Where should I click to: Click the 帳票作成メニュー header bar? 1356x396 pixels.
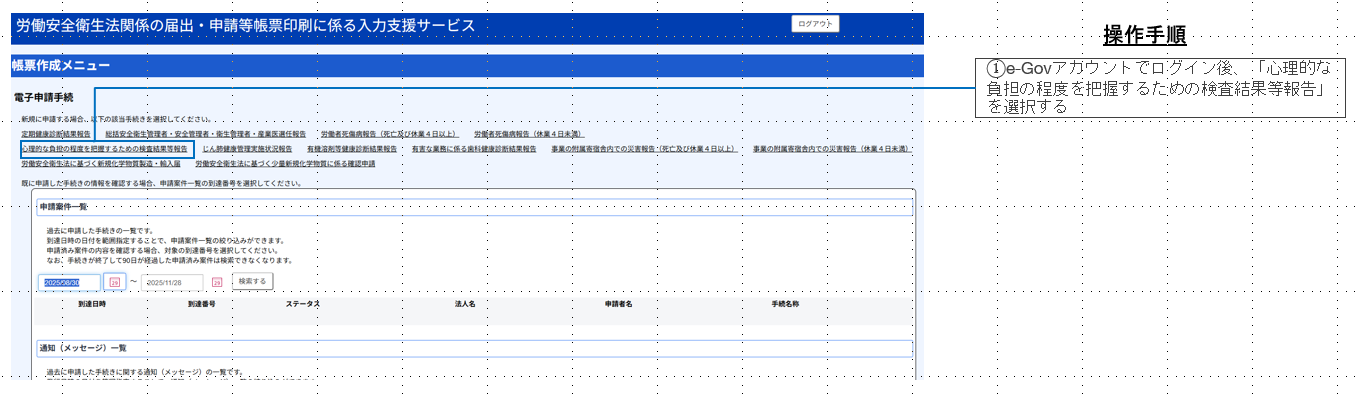click(x=467, y=66)
